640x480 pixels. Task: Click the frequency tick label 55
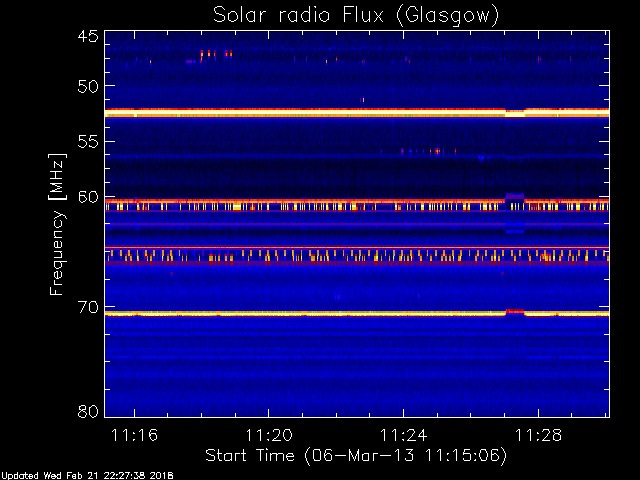pyautogui.click(x=88, y=142)
